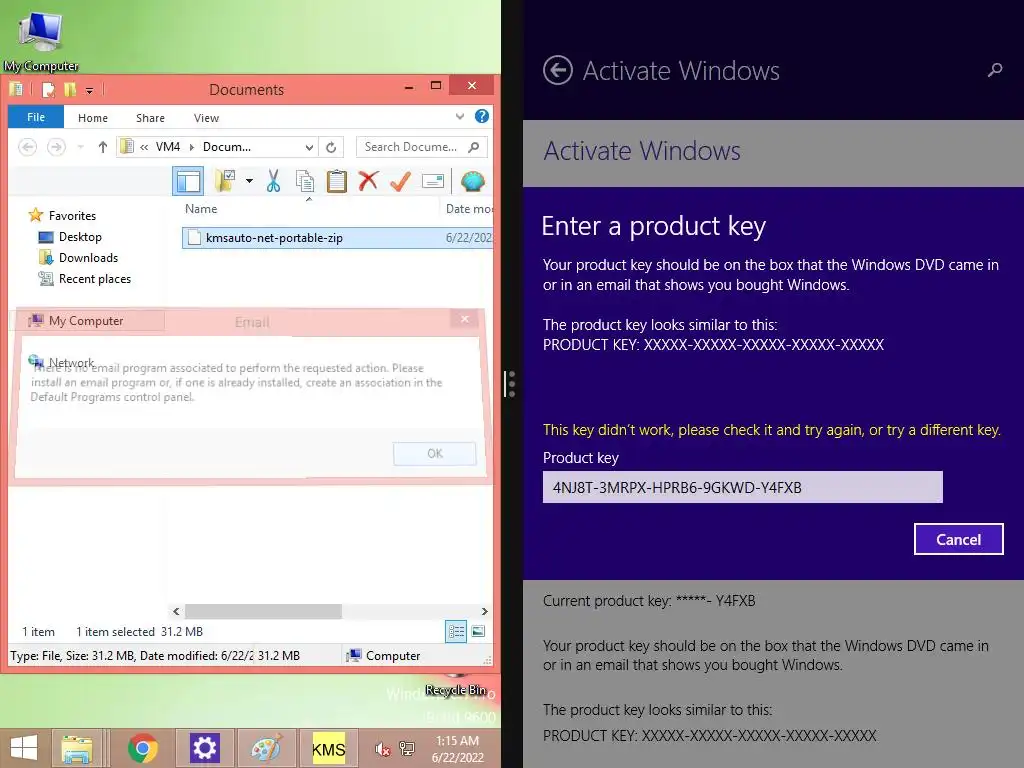Open the folder options toolbar icon
Viewport: 1024px width, 768px height.
tap(225, 181)
